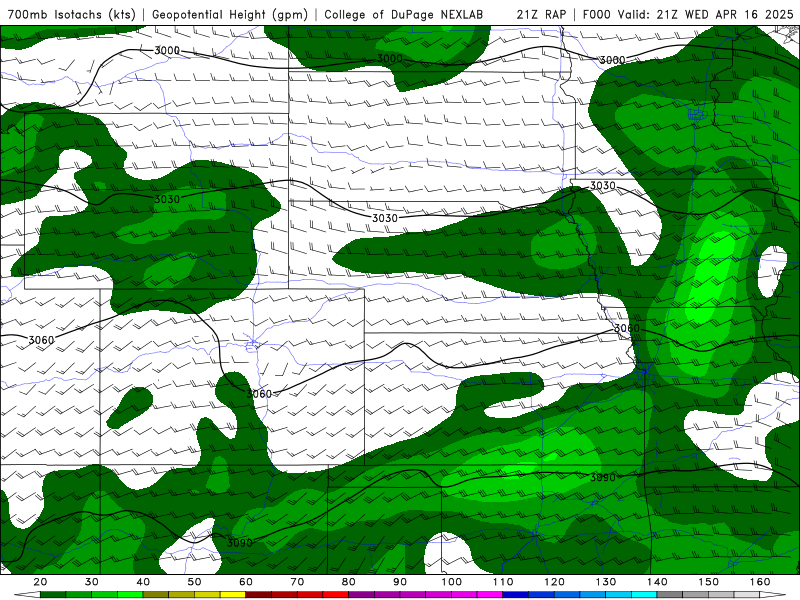
Task: Click the rightmost '3030' contour label
Action: coord(603,186)
